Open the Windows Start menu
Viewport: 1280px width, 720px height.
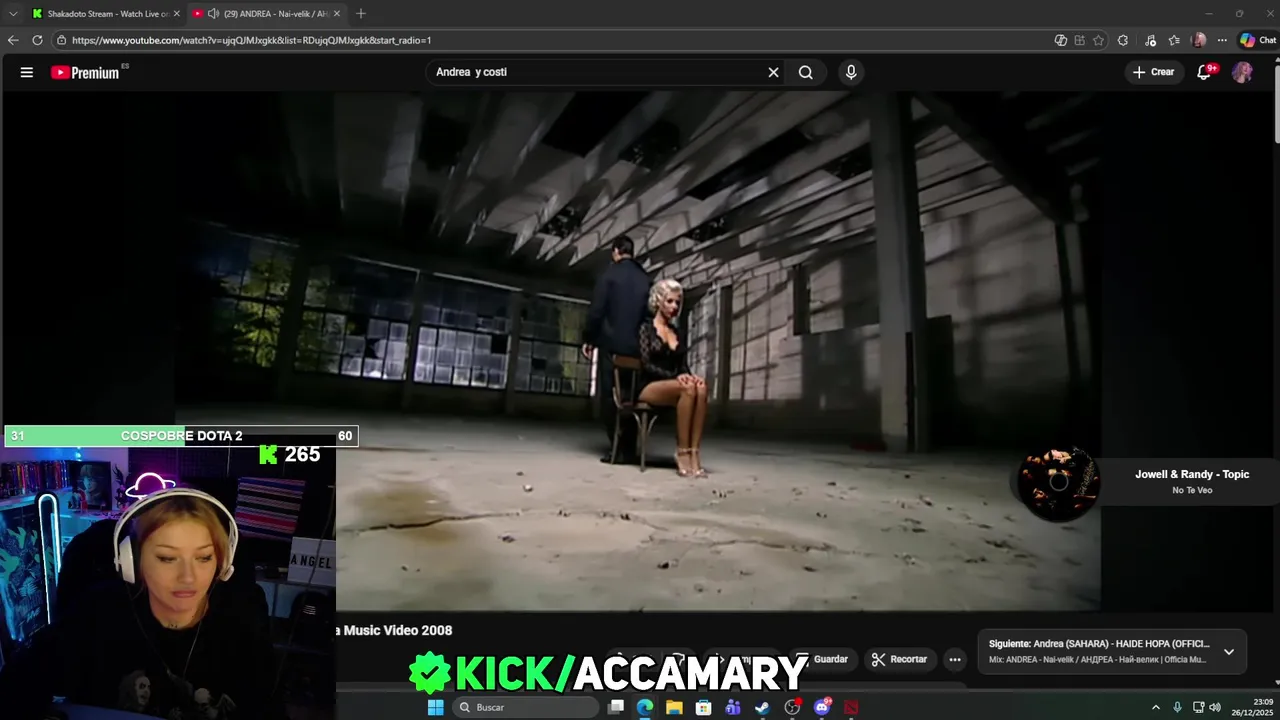(x=435, y=707)
